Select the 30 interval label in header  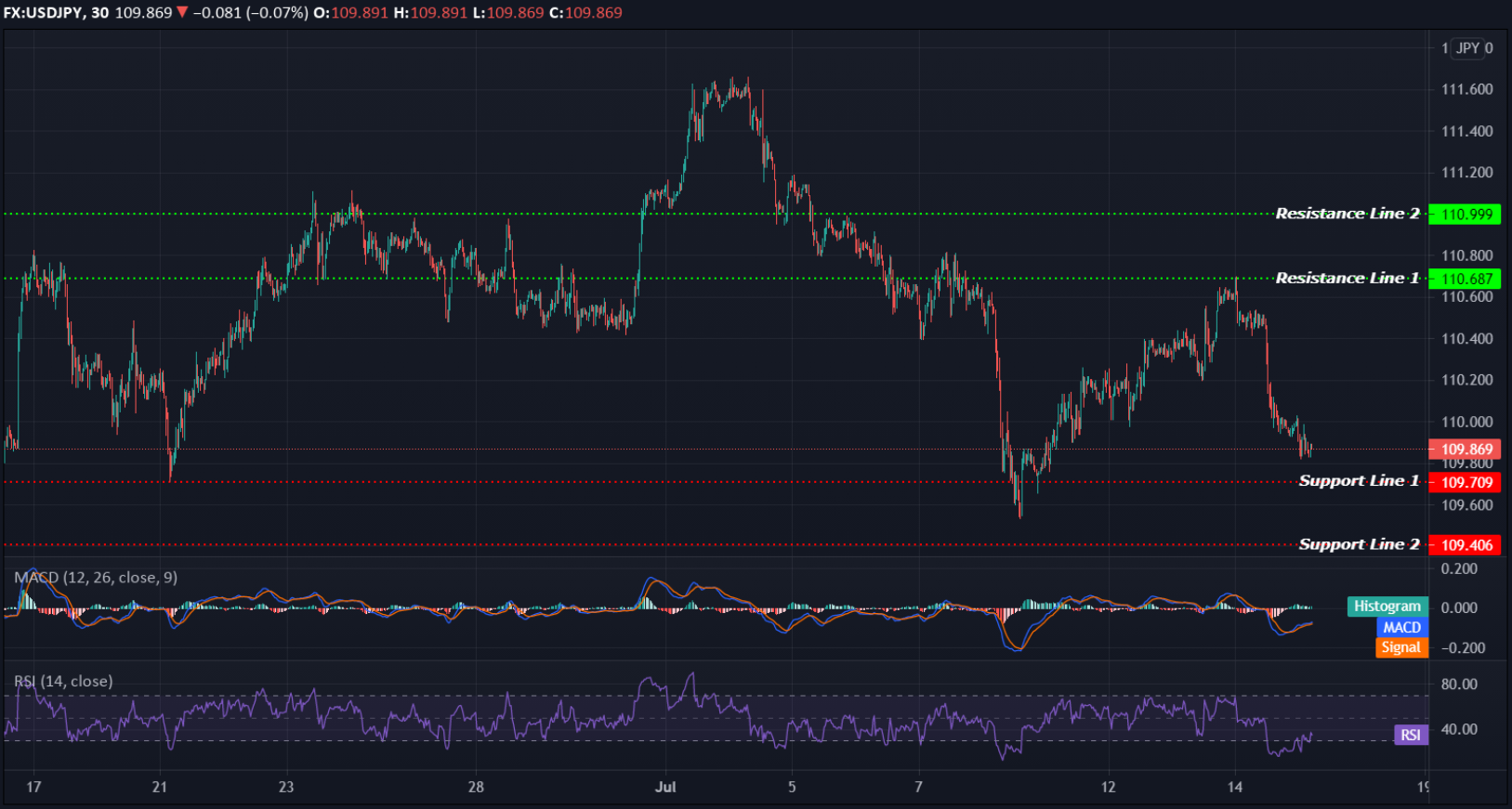coord(100,13)
